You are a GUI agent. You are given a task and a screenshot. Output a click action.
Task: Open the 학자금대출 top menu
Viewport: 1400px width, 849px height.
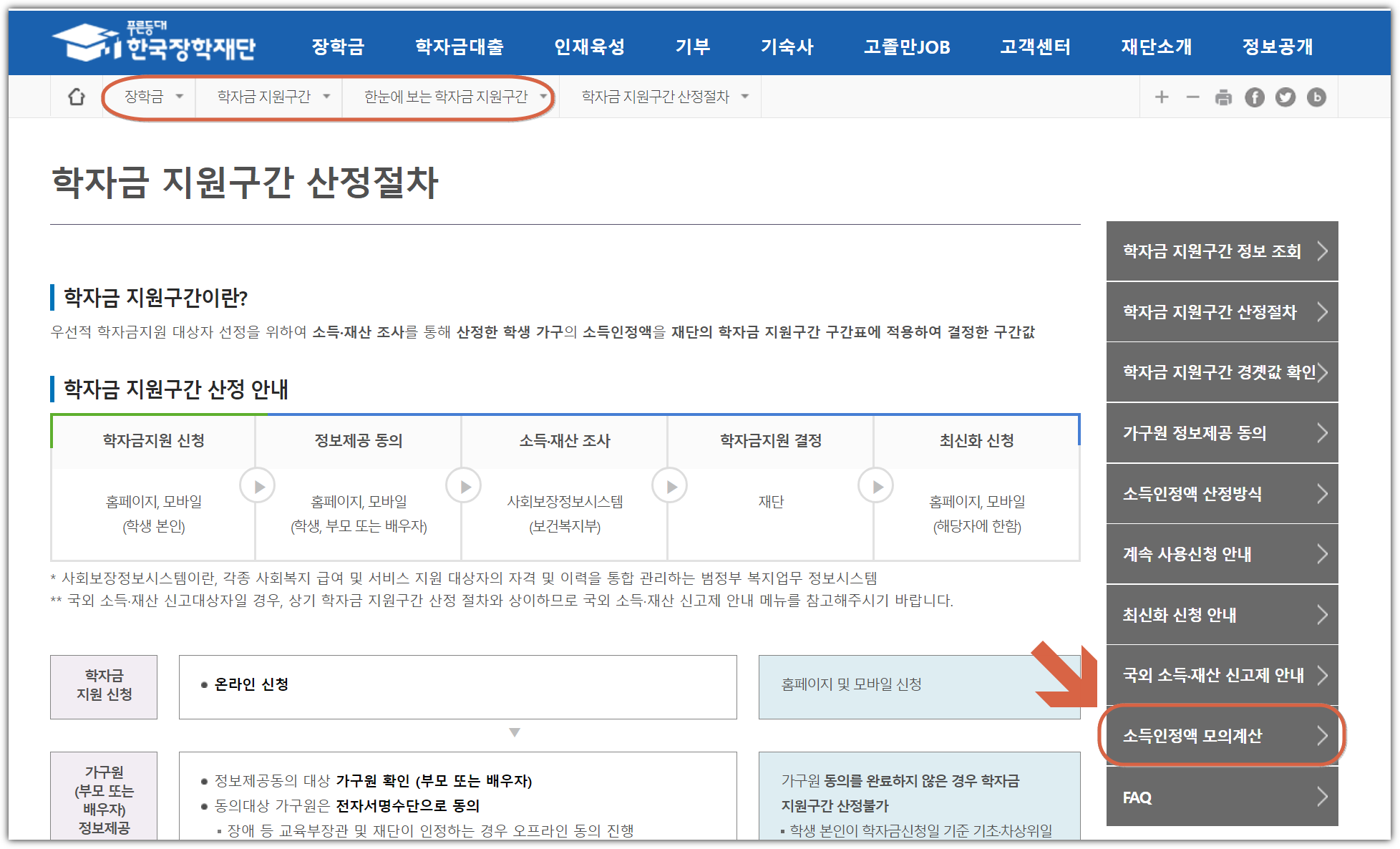[x=460, y=47]
